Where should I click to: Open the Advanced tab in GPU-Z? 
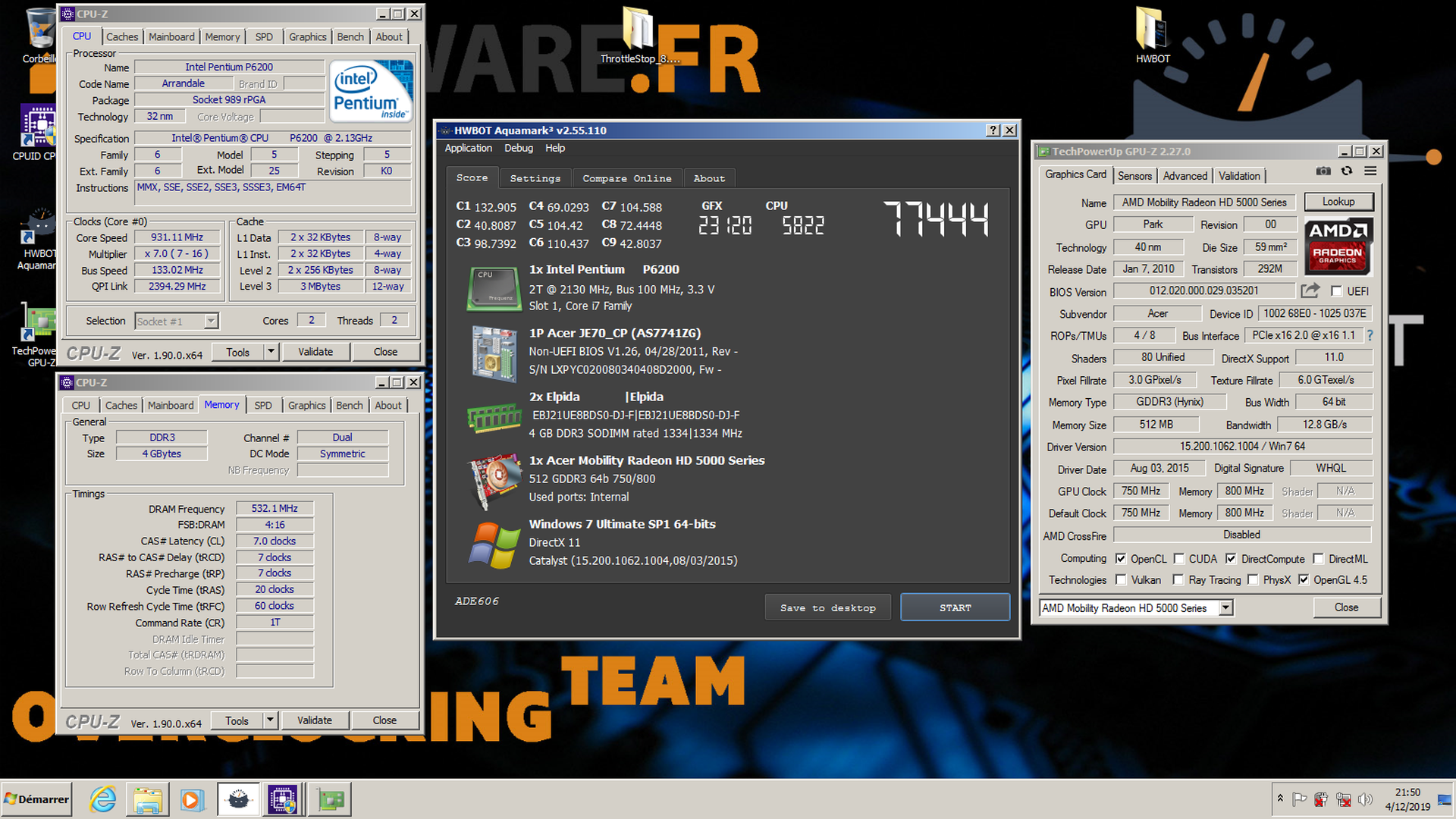pos(1185,175)
